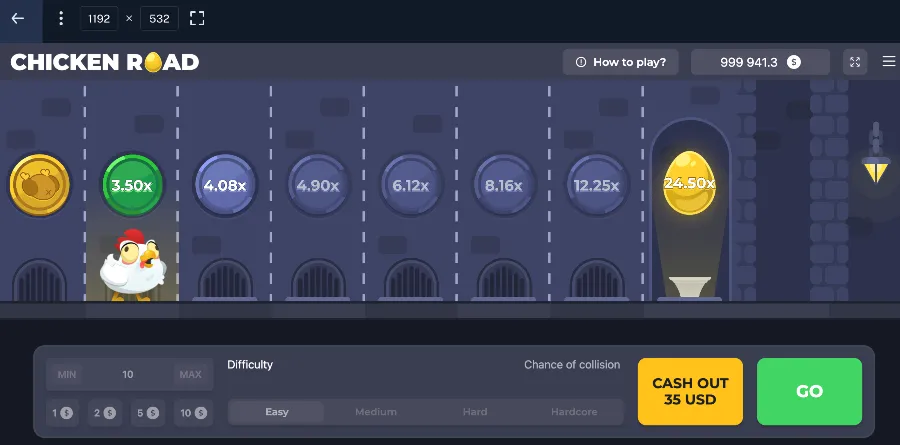Click the golden egg 24.50x prize
900x445 pixels.
coord(690,184)
